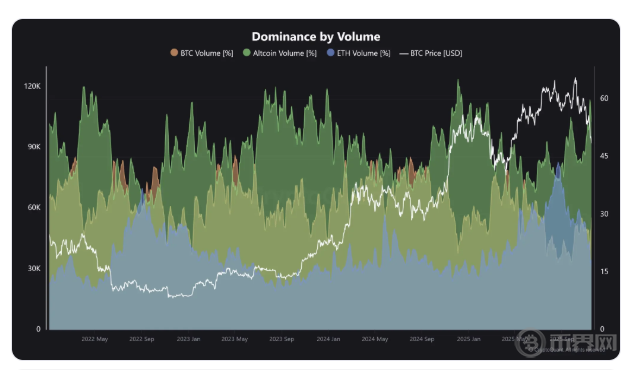
Task: Toggle the ETH Volume [%] legend entry
Action: point(358,53)
